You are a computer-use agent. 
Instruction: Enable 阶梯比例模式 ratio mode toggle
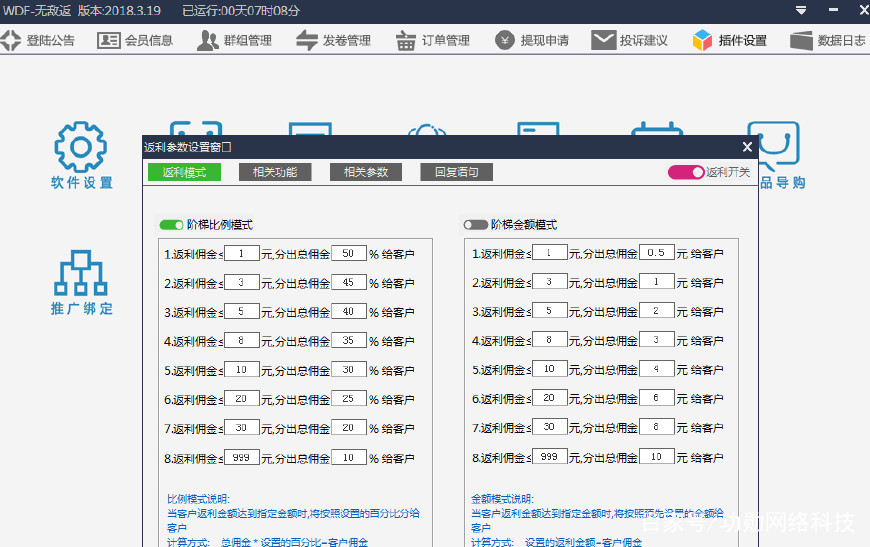(x=171, y=225)
